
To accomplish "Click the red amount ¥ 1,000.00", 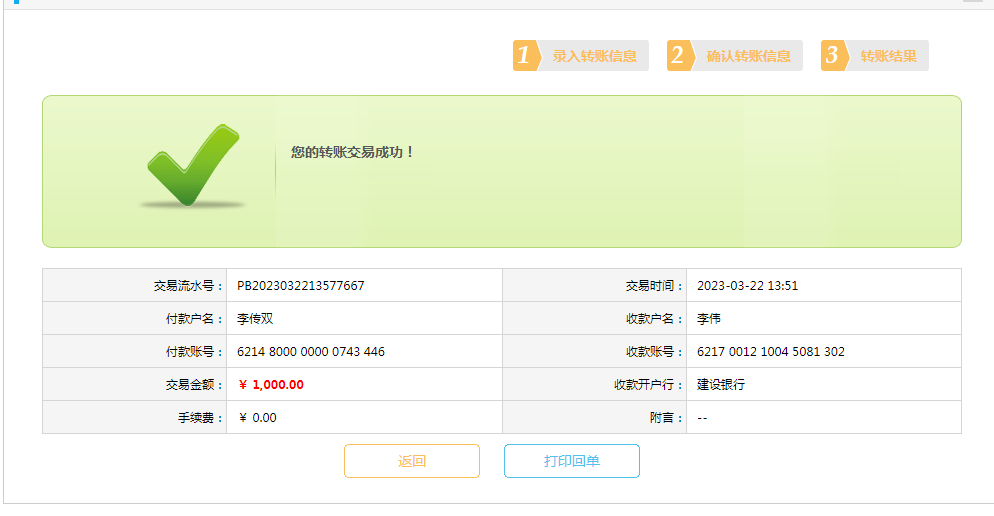I will coord(271,385).
